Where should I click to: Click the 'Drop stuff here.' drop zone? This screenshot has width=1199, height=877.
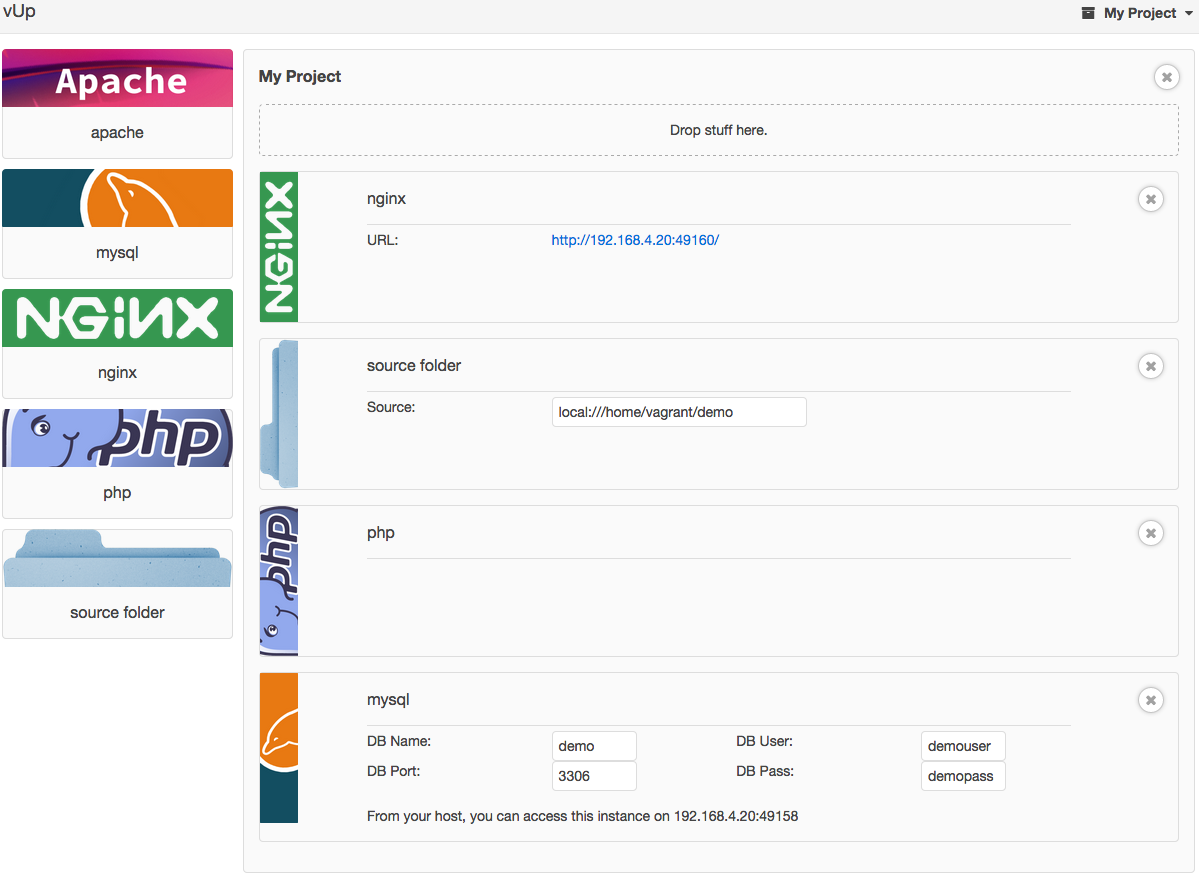tap(719, 130)
